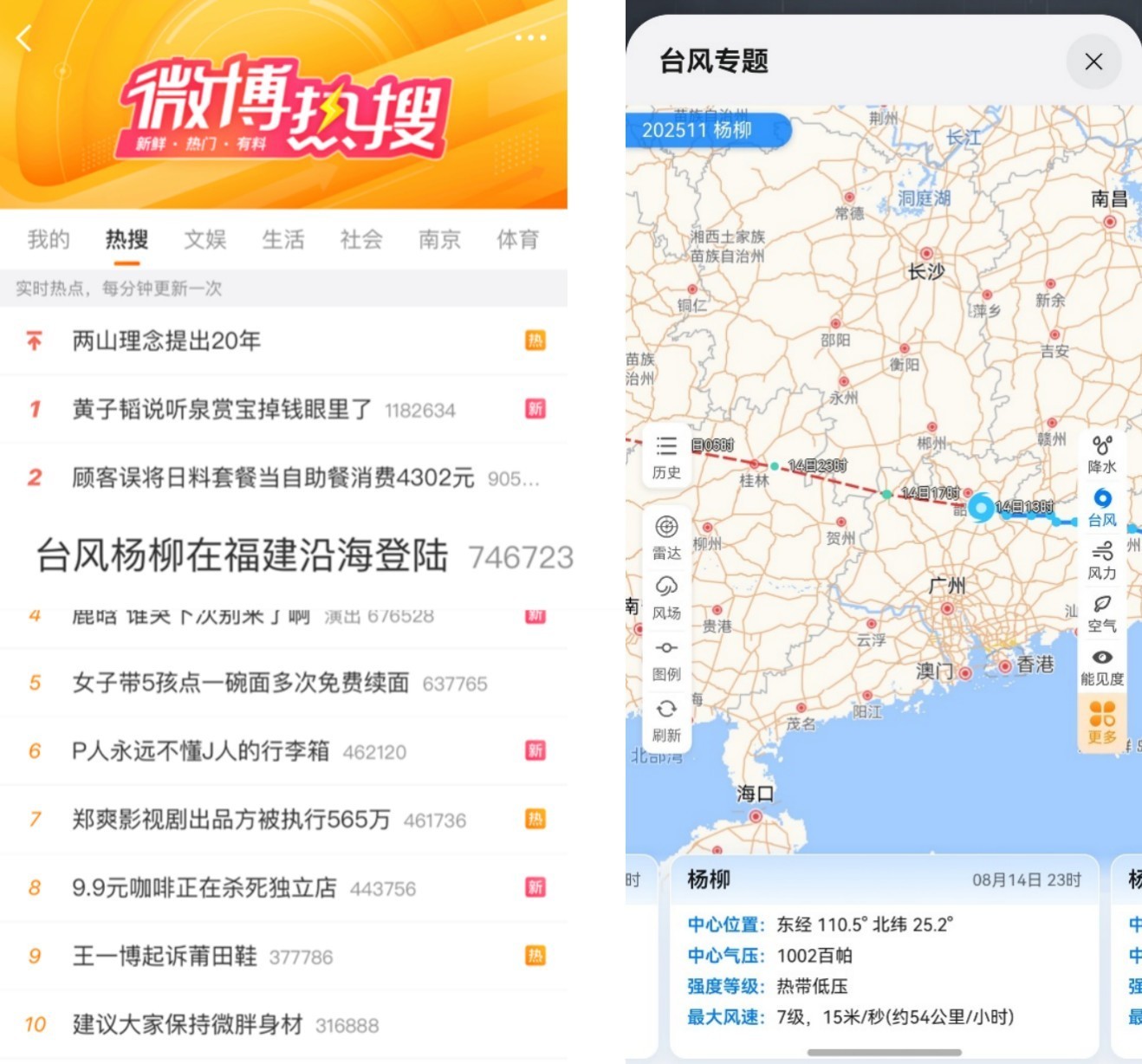The image size is (1142, 1064).
Task: Toggle the 风力 wind force layer
Action: point(1101,560)
